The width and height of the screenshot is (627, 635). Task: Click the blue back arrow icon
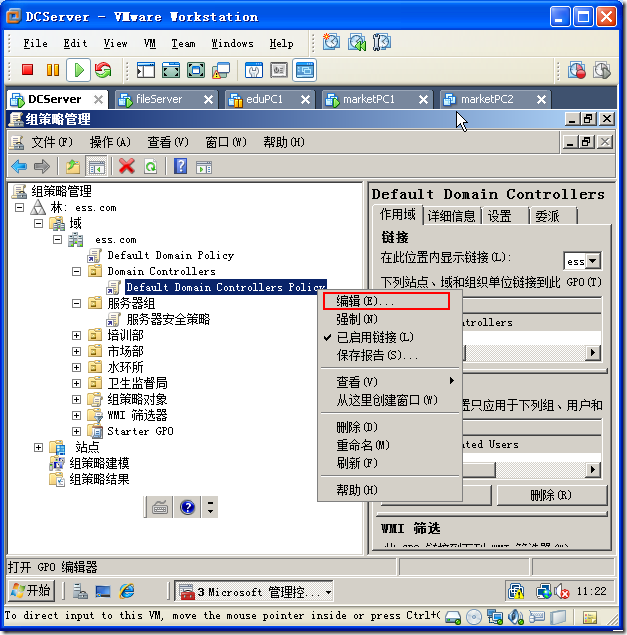click(19, 167)
